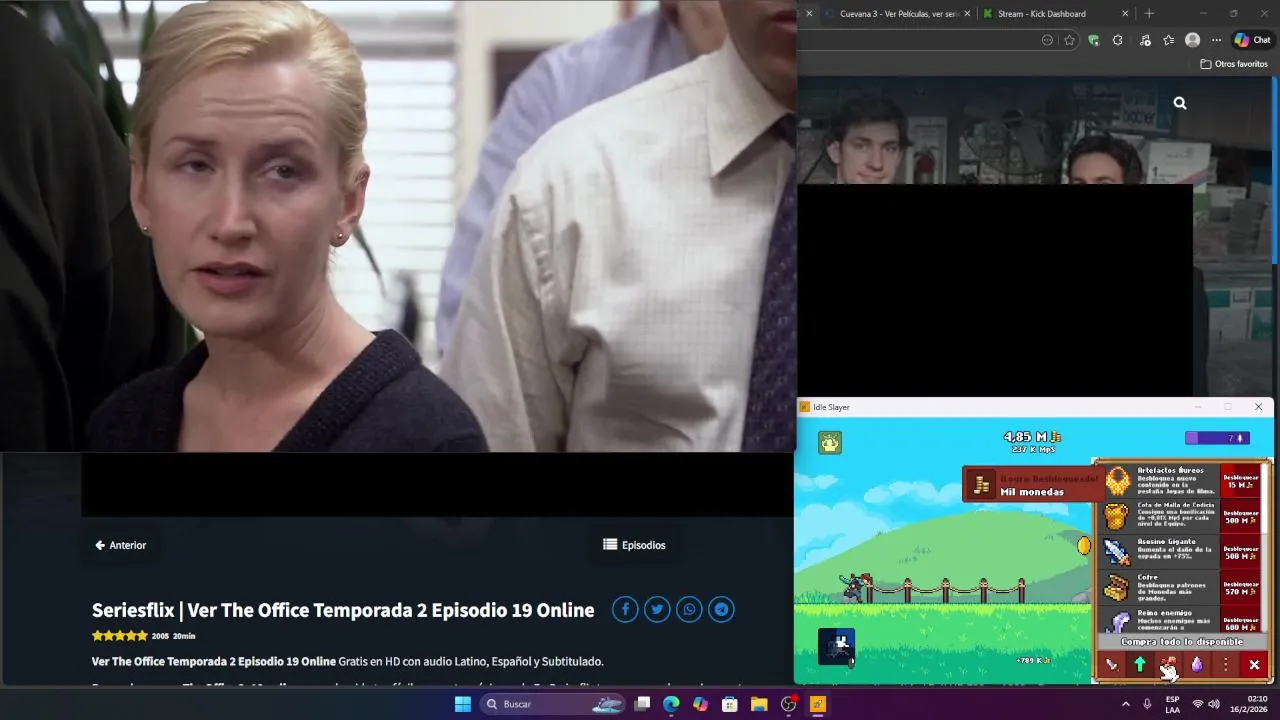Share the episode on Facebook
The image size is (1280, 720).
625,609
